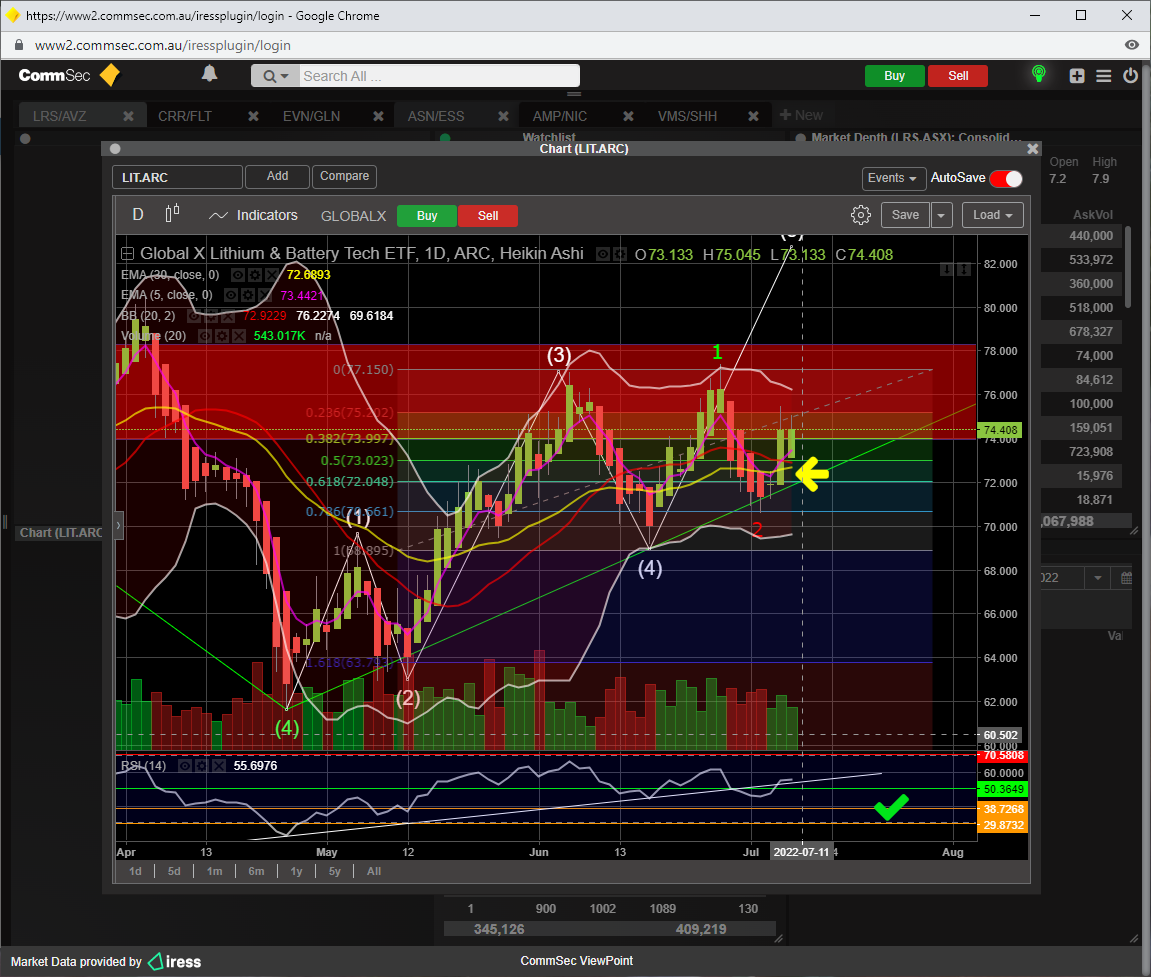
Task: Toggle Volume indicator visibility
Action: click(x=205, y=336)
